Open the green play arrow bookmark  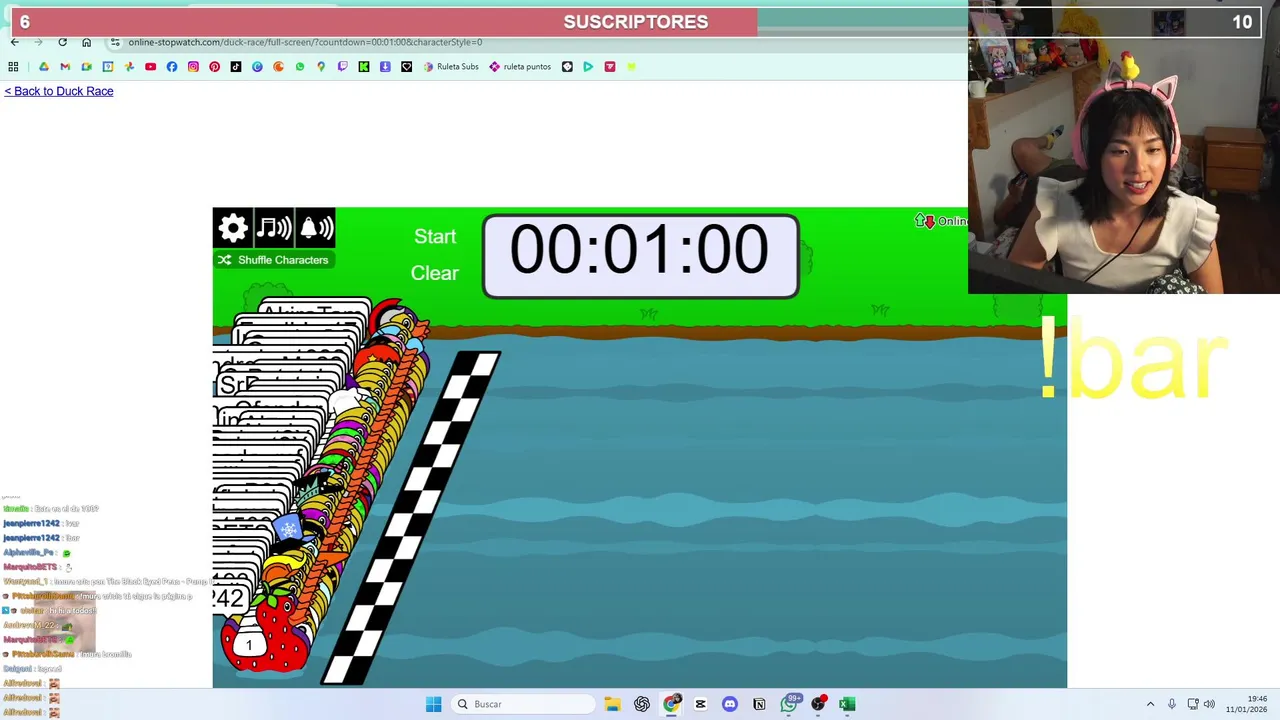tap(588, 67)
